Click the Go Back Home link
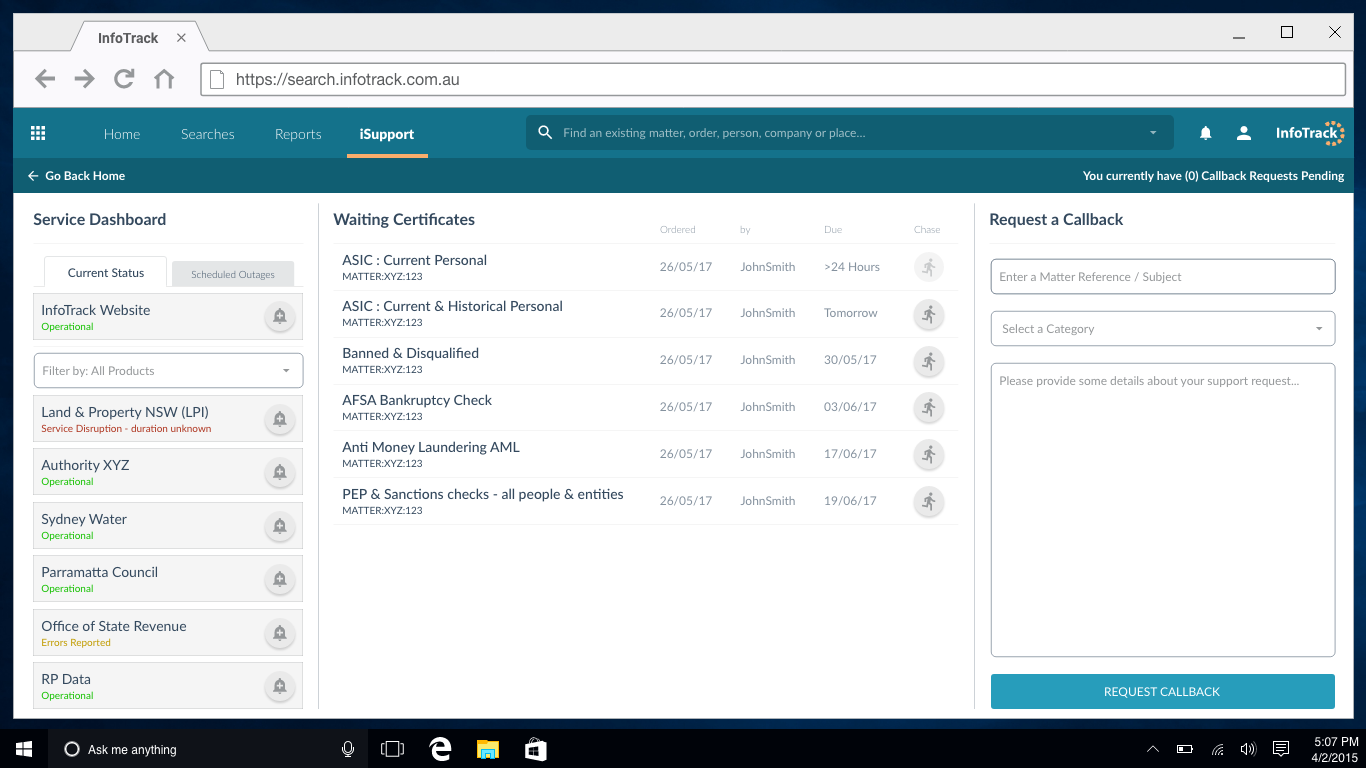This screenshot has height=768, width=1366. click(x=85, y=176)
